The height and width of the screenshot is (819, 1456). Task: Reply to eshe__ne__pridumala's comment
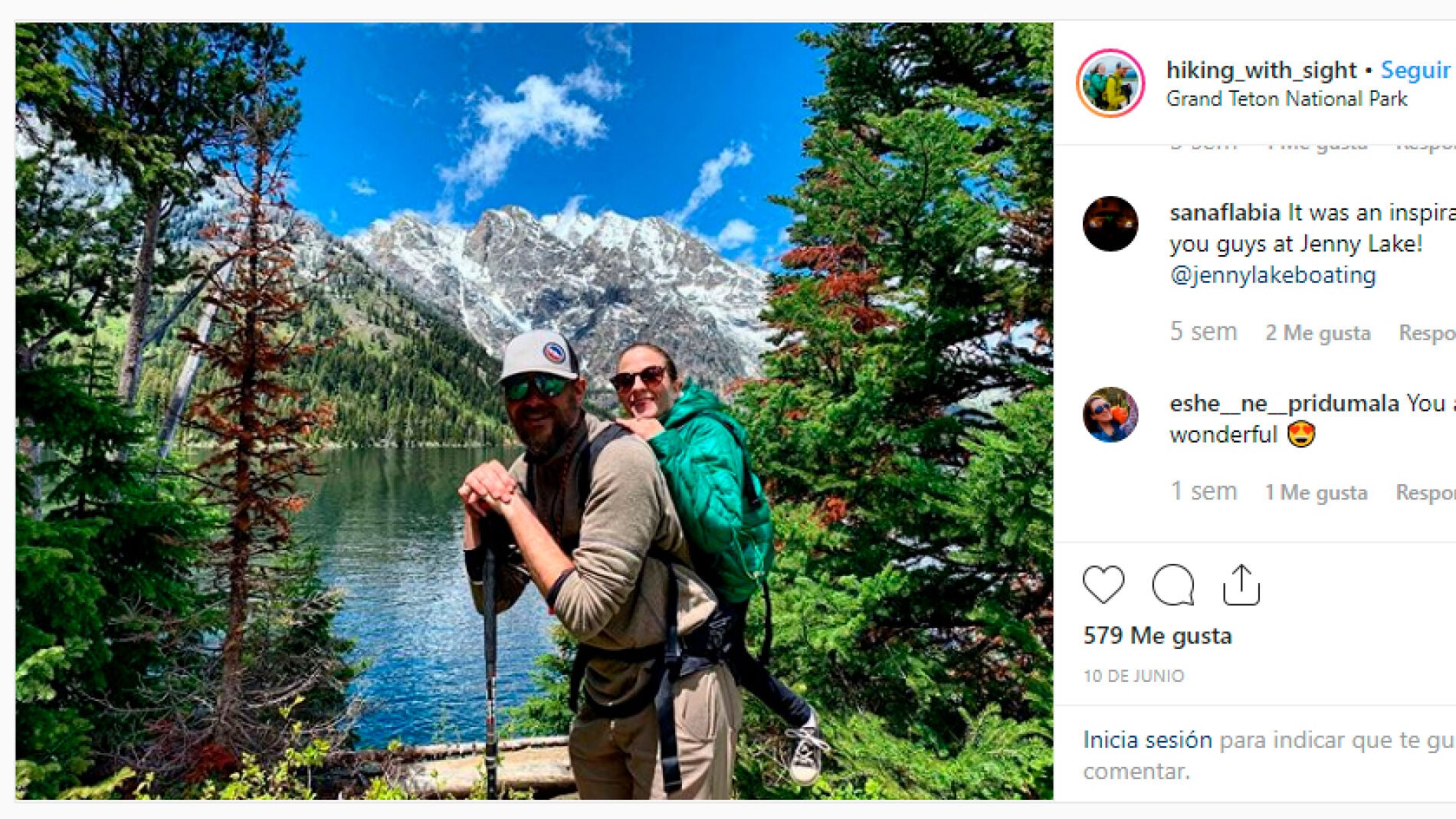click(1425, 493)
